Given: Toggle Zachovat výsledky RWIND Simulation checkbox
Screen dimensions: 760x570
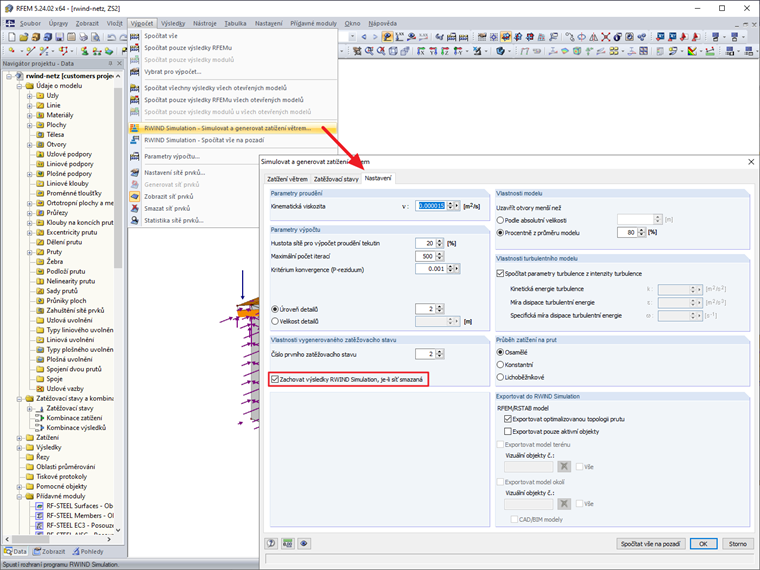Looking at the screenshot, I should coord(275,379).
